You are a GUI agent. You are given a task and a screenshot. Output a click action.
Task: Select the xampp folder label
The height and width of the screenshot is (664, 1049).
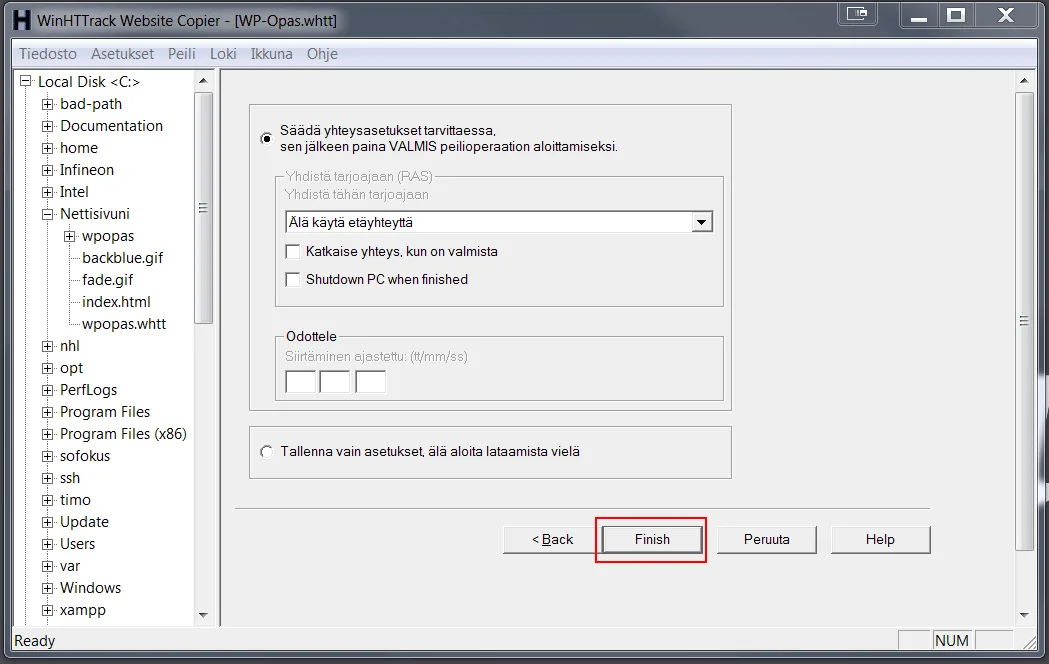click(83, 611)
